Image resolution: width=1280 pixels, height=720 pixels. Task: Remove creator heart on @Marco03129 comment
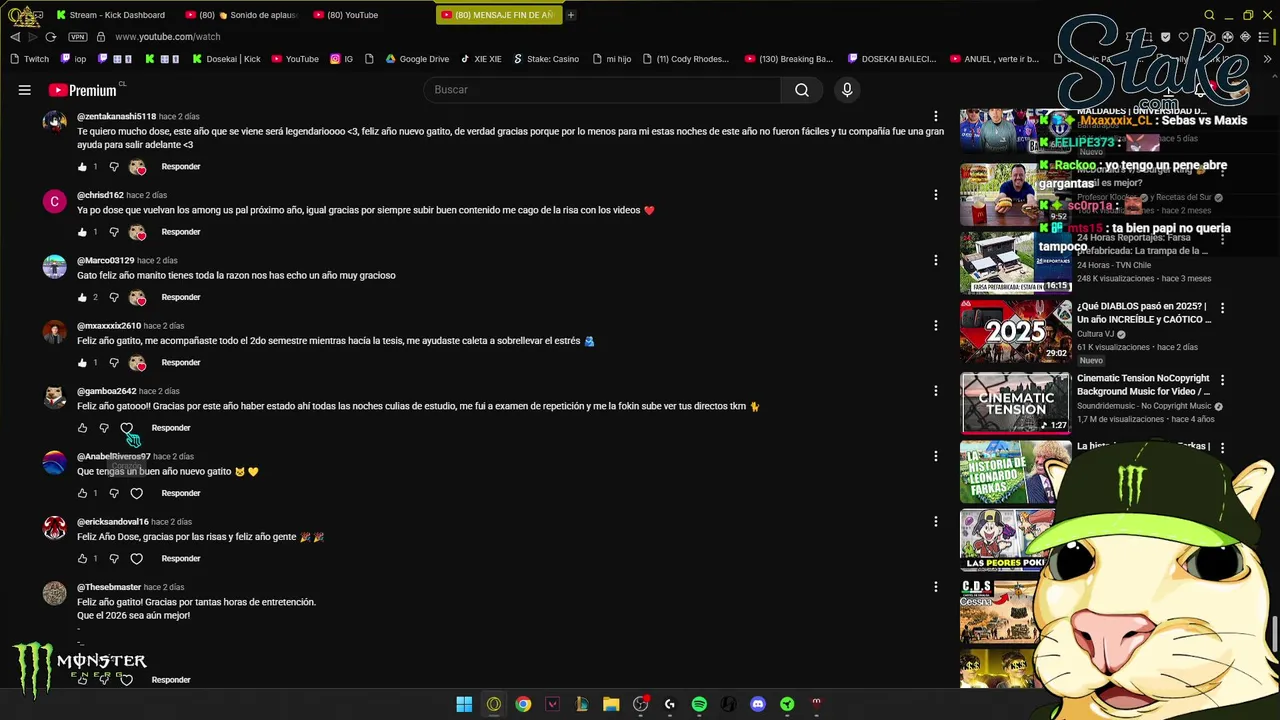(138, 297)
